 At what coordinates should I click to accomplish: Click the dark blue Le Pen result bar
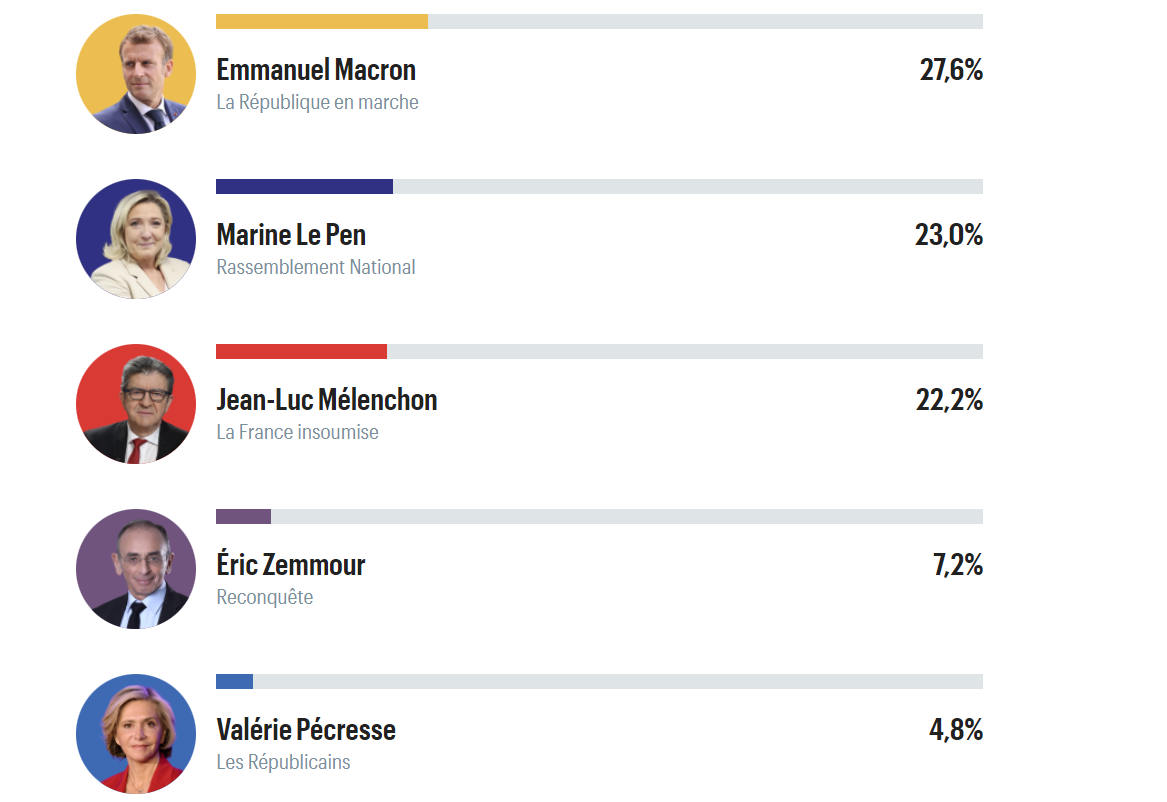click(304, 187)
